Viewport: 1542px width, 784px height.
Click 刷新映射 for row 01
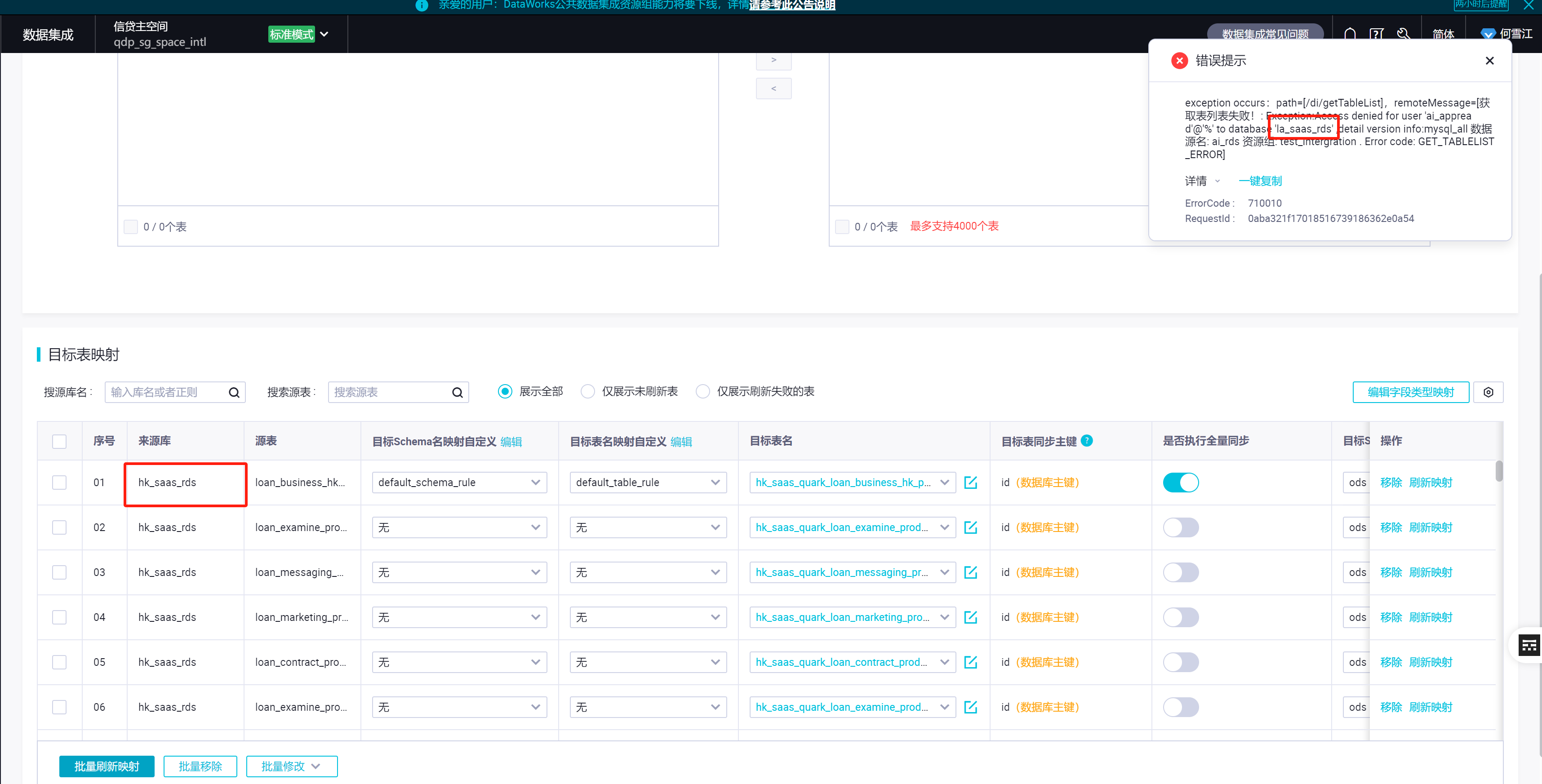[1430, 483]
